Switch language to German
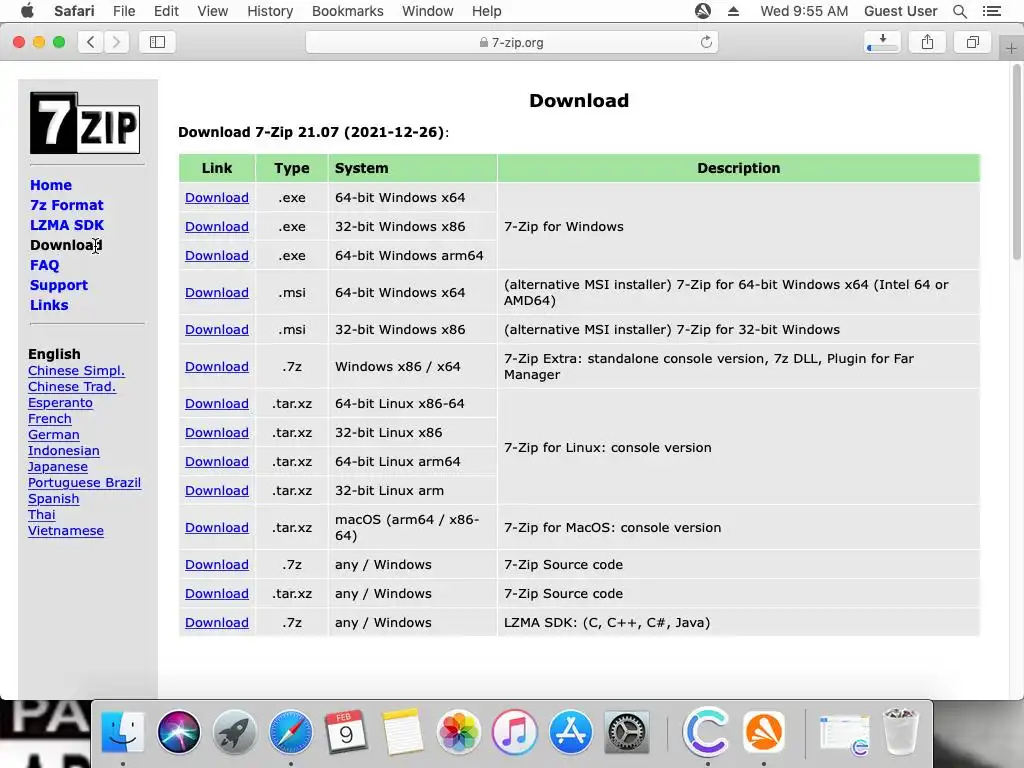This screenshot has height=768, width=1024. [x=54, y=434]
